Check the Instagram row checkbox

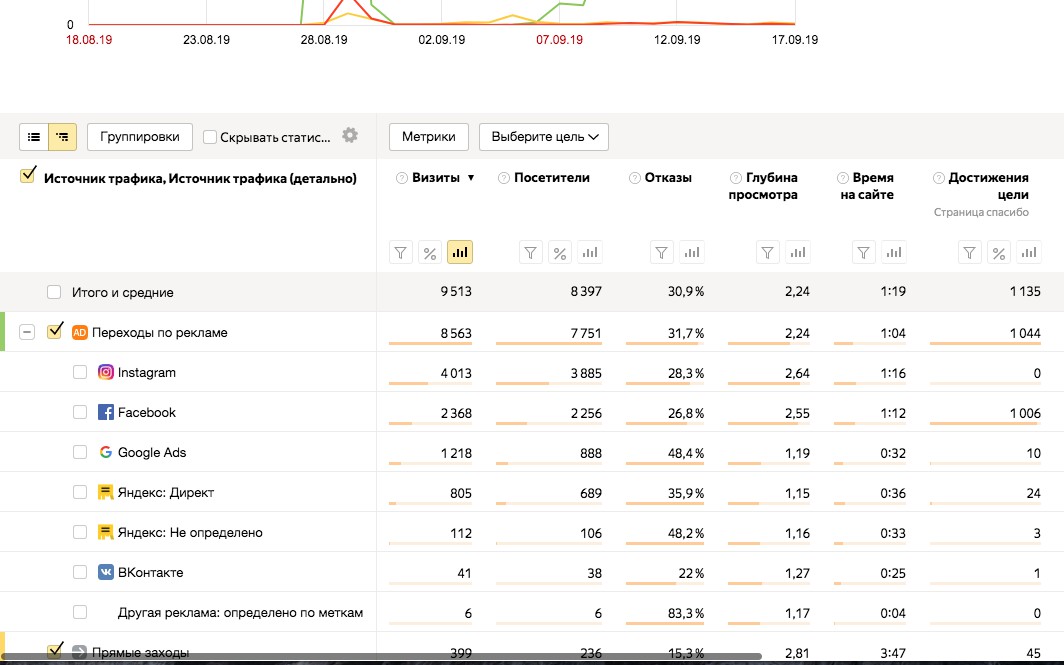point(80,372)
